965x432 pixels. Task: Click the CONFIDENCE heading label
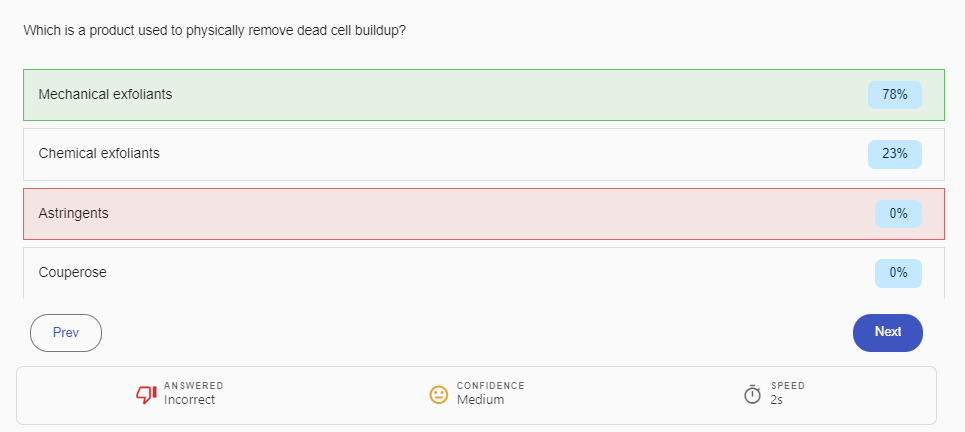(x=490, y=385)
